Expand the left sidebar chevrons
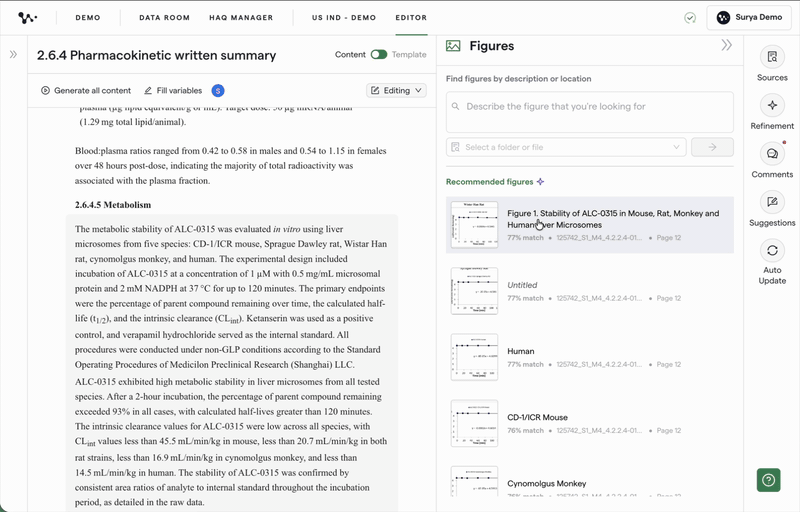 coord(13,54)
